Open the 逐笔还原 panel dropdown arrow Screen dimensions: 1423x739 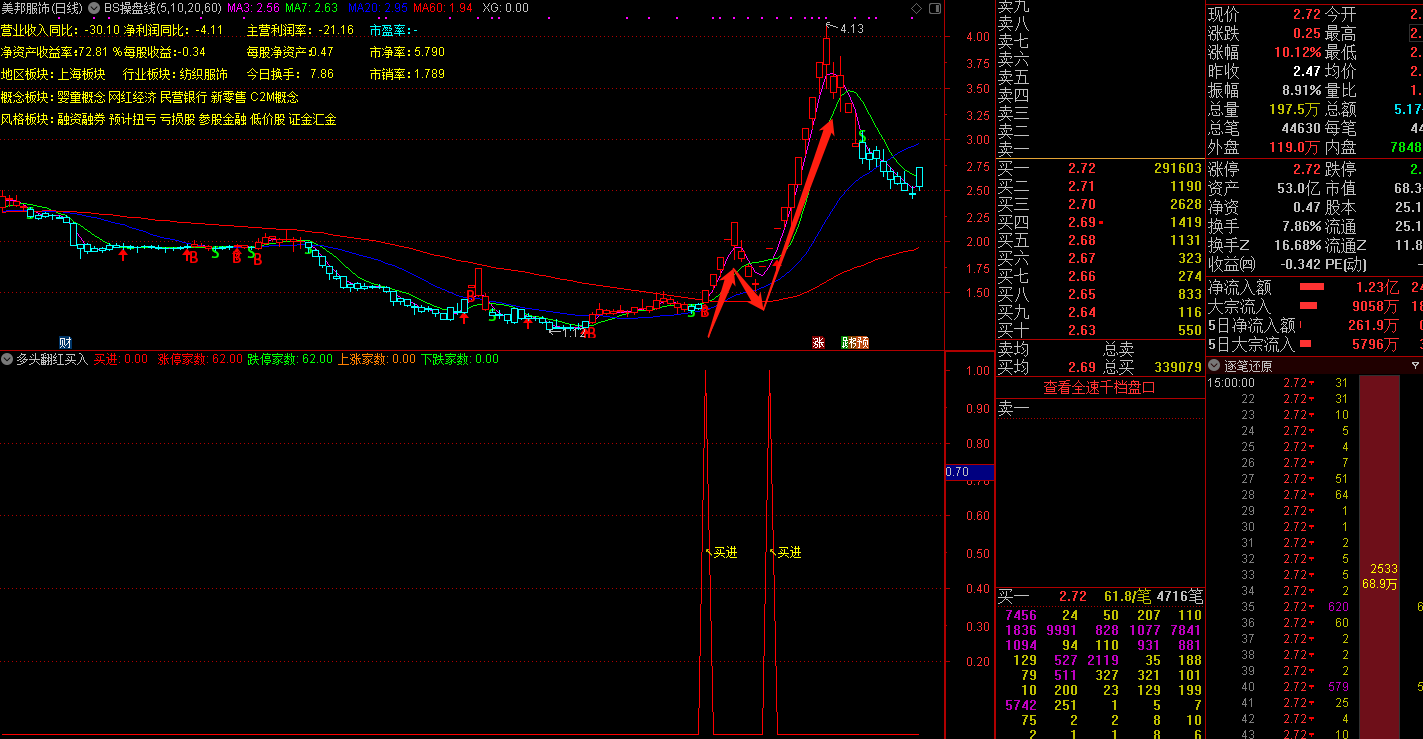pos(1214,365)
